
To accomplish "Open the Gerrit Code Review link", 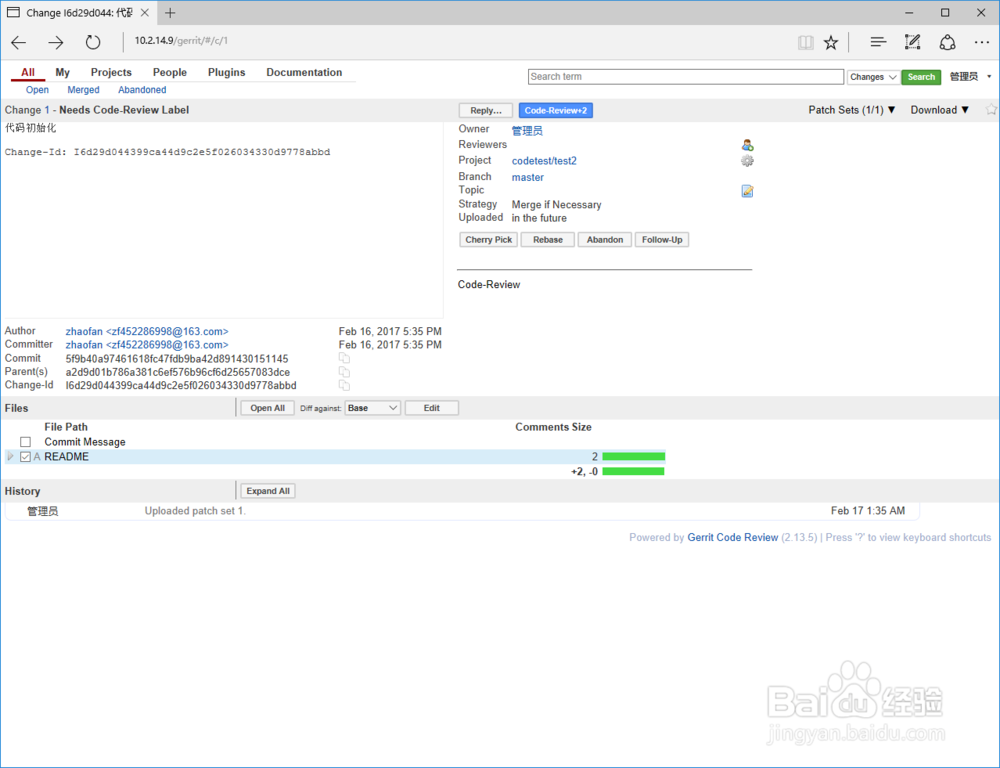I will 733,538.
